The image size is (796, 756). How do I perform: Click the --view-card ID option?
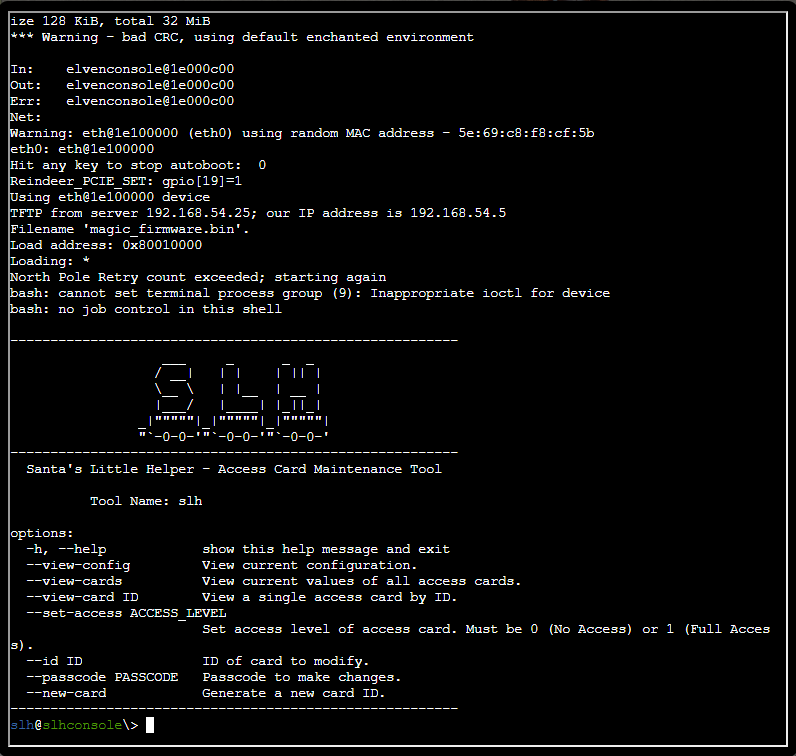coord(82,597)
